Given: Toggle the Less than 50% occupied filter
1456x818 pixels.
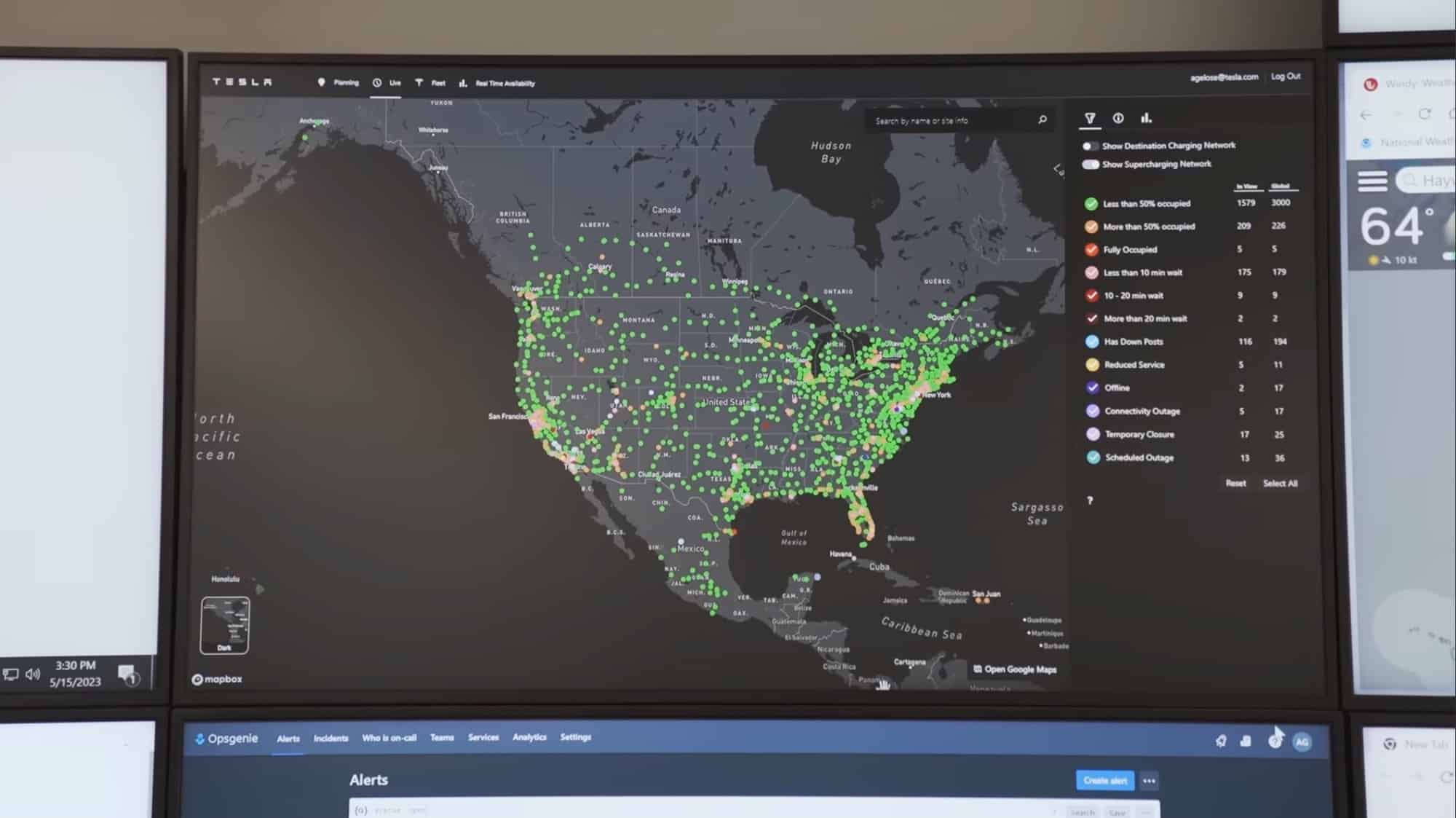Looking at the screenshot, I should (x=1090, y=203).
